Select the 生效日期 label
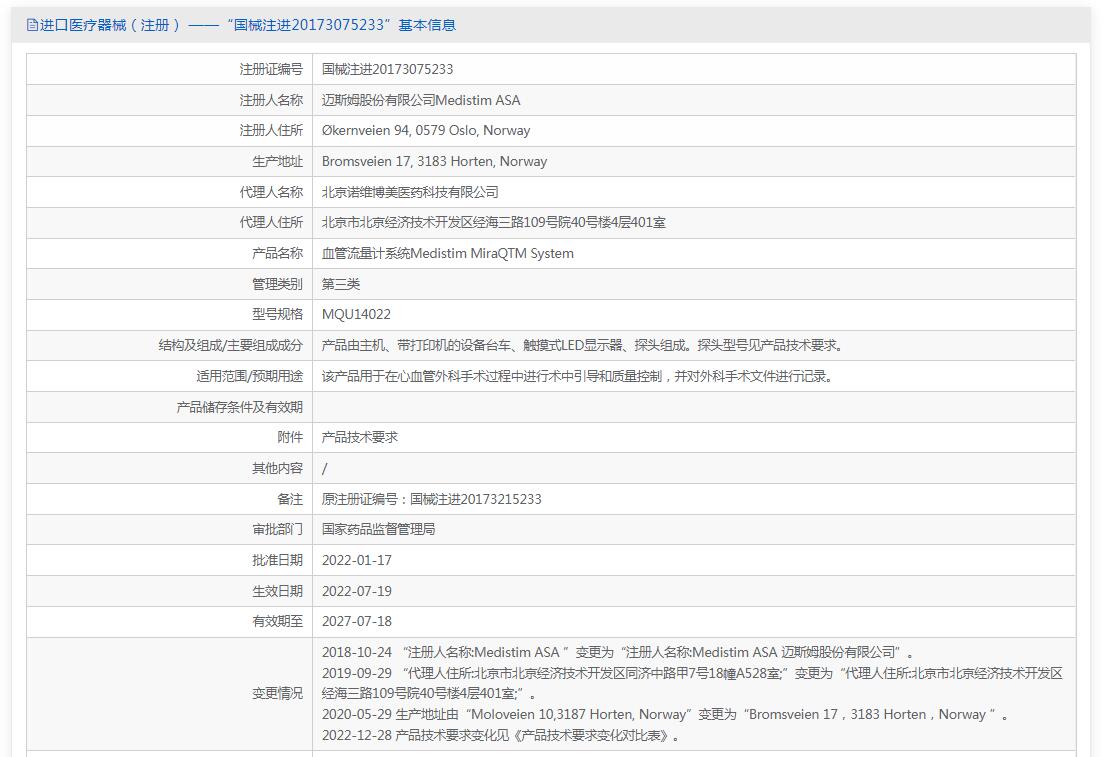 coord(277,591)
